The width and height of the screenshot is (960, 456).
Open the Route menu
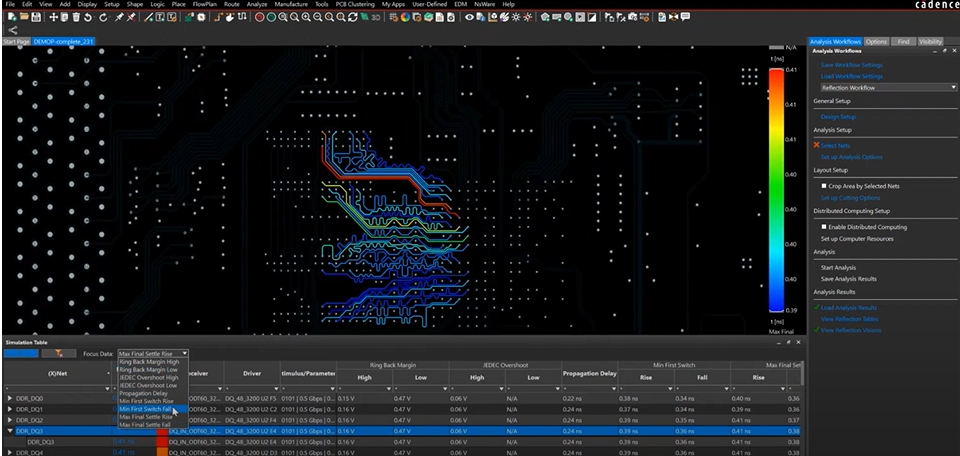click(x=232, y=4)
